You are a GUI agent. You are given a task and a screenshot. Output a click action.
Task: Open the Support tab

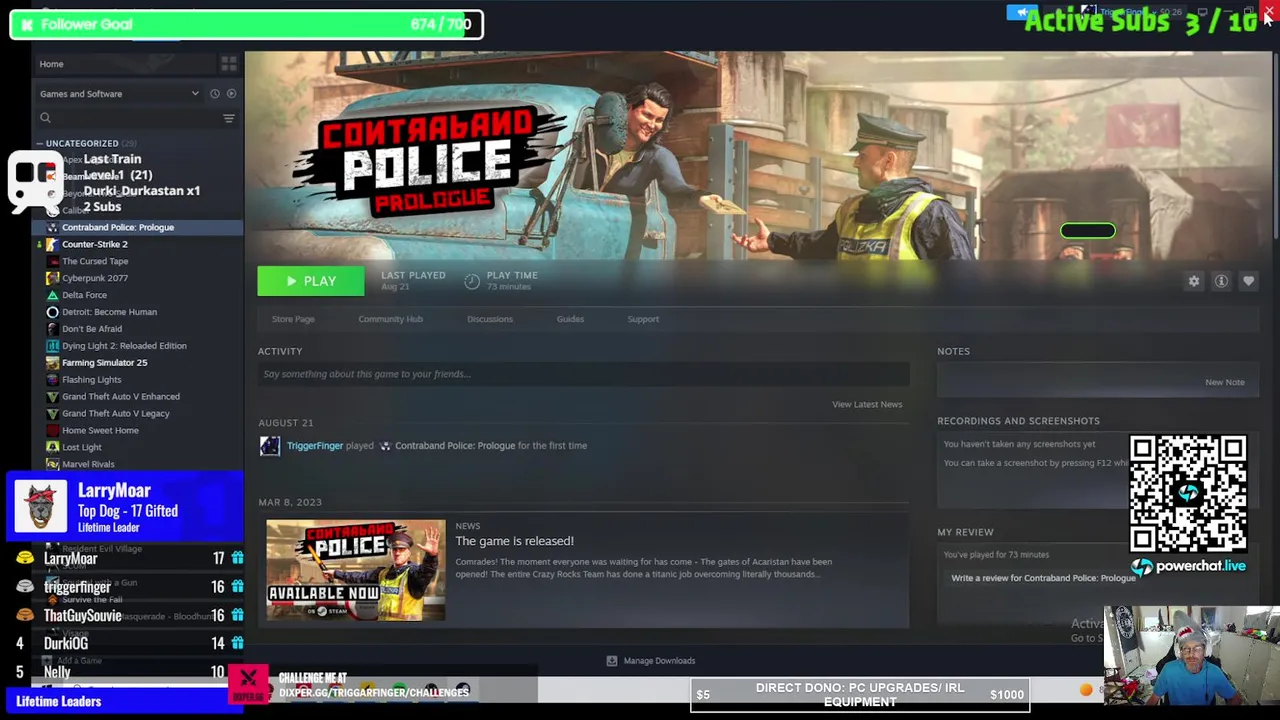click(x=643, y=319)
